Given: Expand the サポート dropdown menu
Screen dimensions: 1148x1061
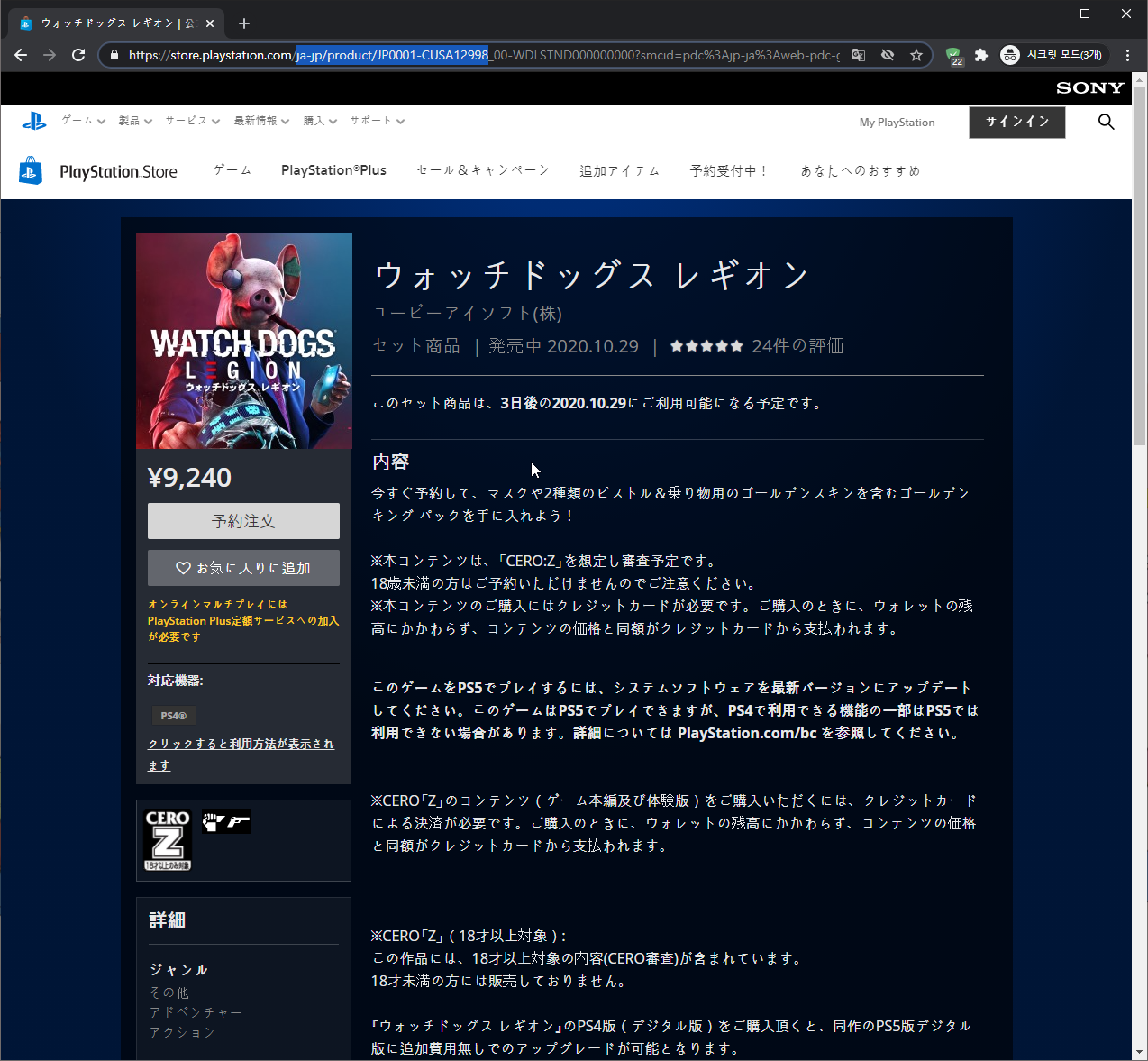Looking at the screenshot, I should point(377,121).
